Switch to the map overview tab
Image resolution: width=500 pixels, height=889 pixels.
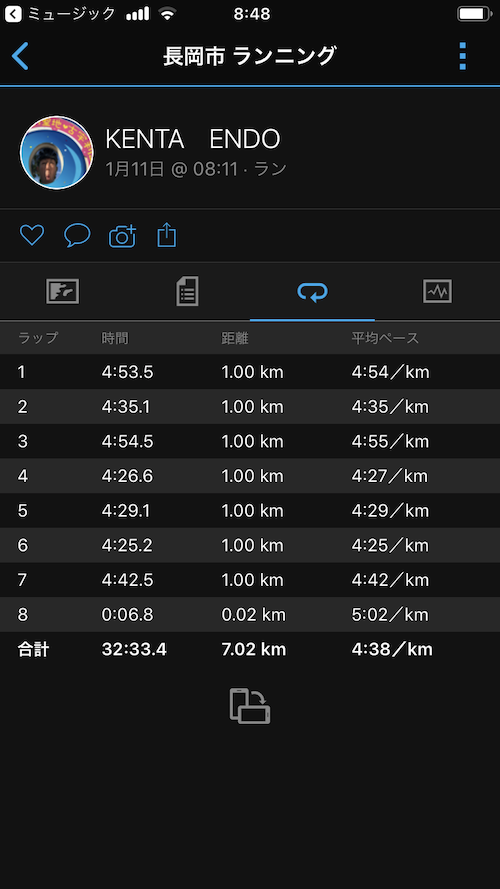(x=62, y=292)
